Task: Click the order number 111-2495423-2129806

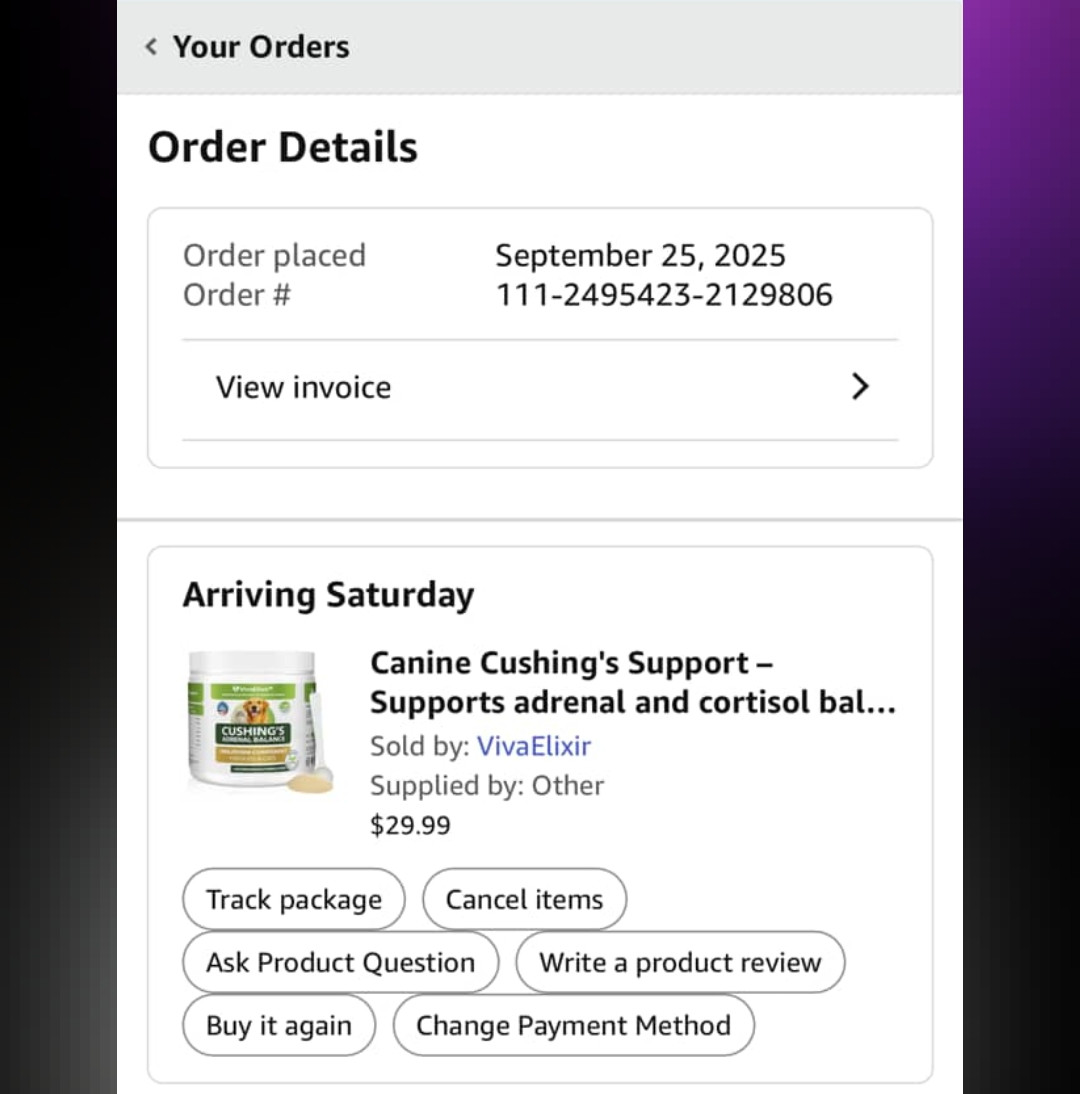Action: pyautogui.click(x=664, y=295)
